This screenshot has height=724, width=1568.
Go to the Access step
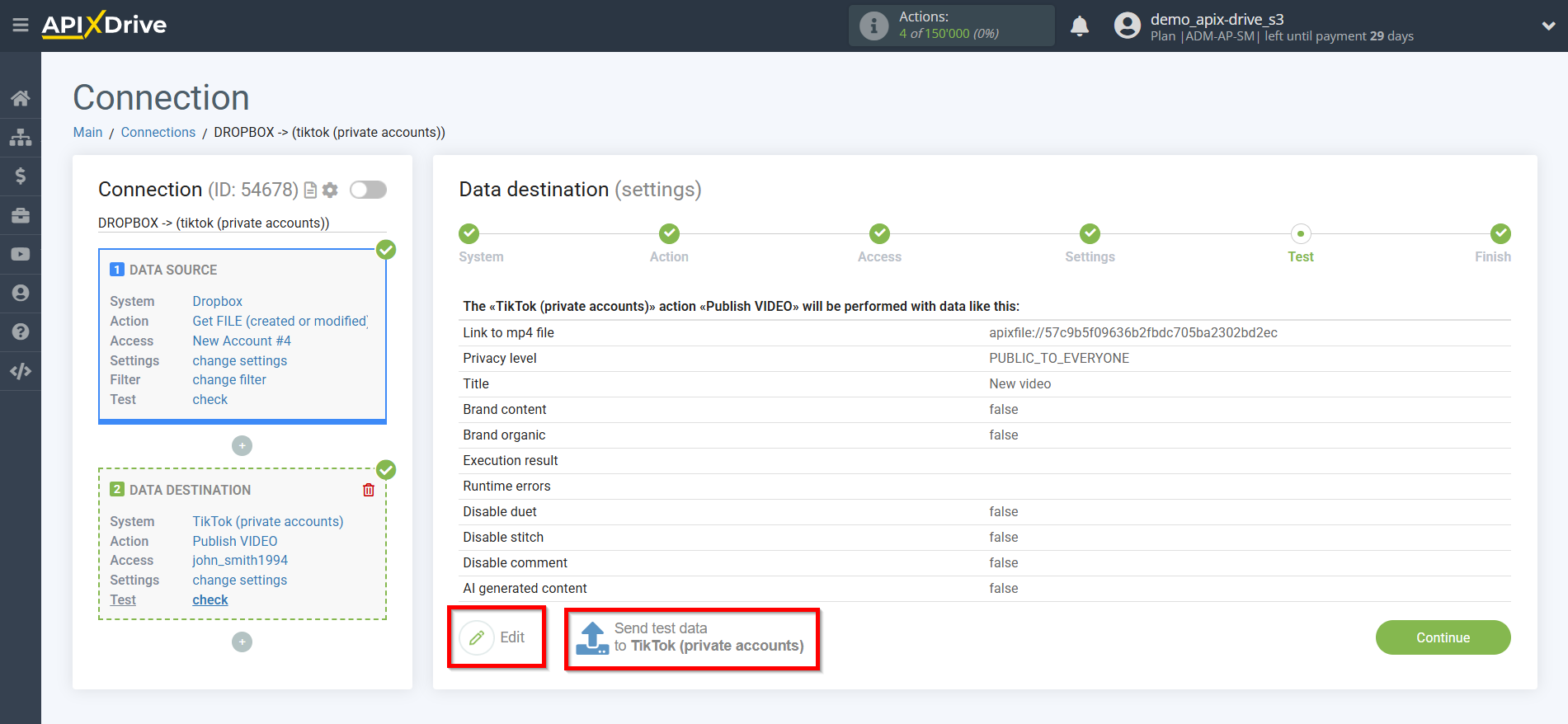click(x=879, y=243)
